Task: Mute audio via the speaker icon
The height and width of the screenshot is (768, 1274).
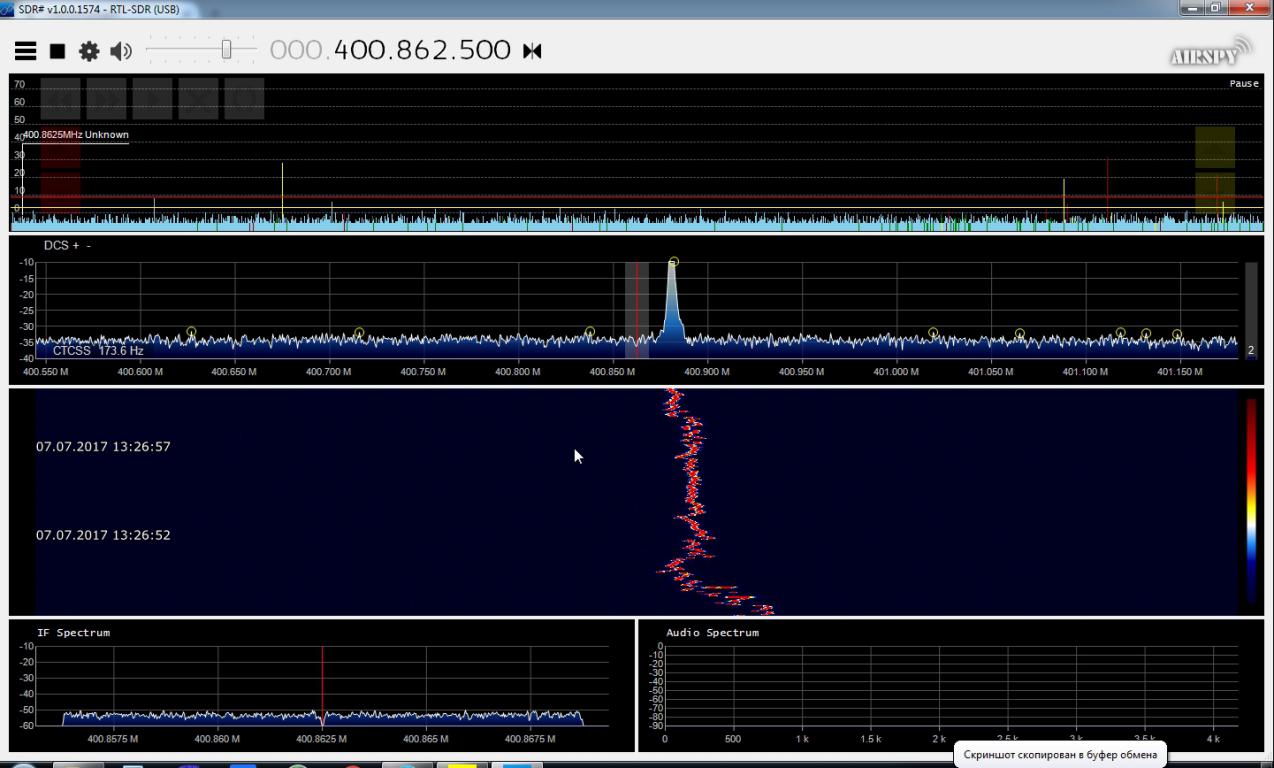Action: 121,51
